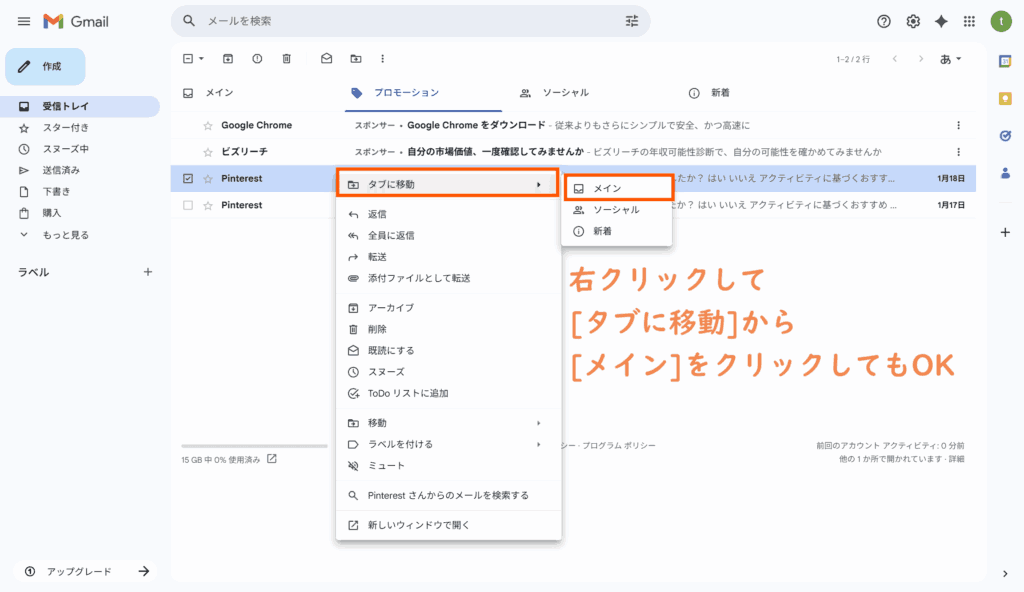Click the snooze clock toolbar icon
This screenshot has height=592, width=1024.
pos(257,59)
